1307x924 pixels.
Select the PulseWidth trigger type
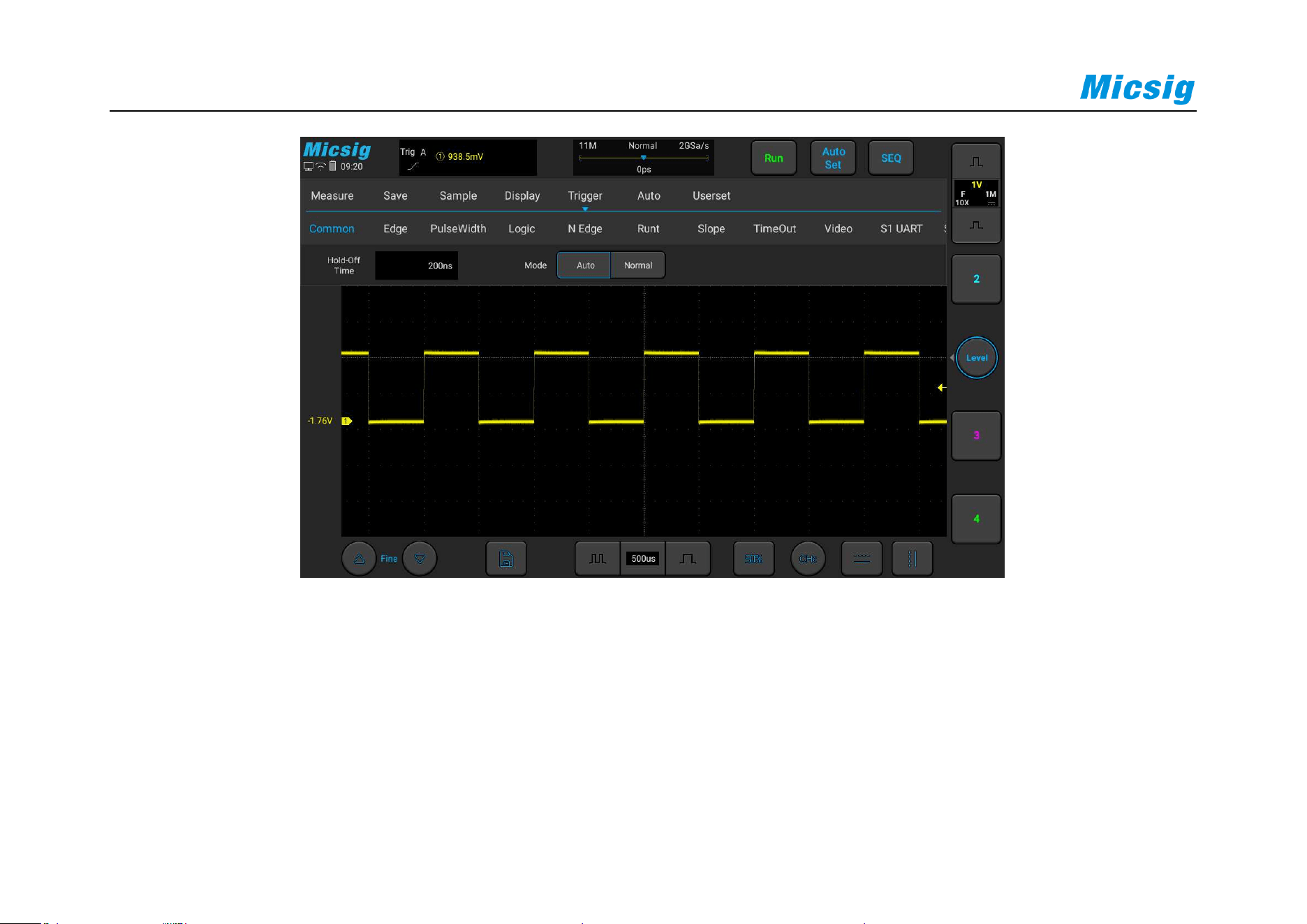(x=458, y=229)
